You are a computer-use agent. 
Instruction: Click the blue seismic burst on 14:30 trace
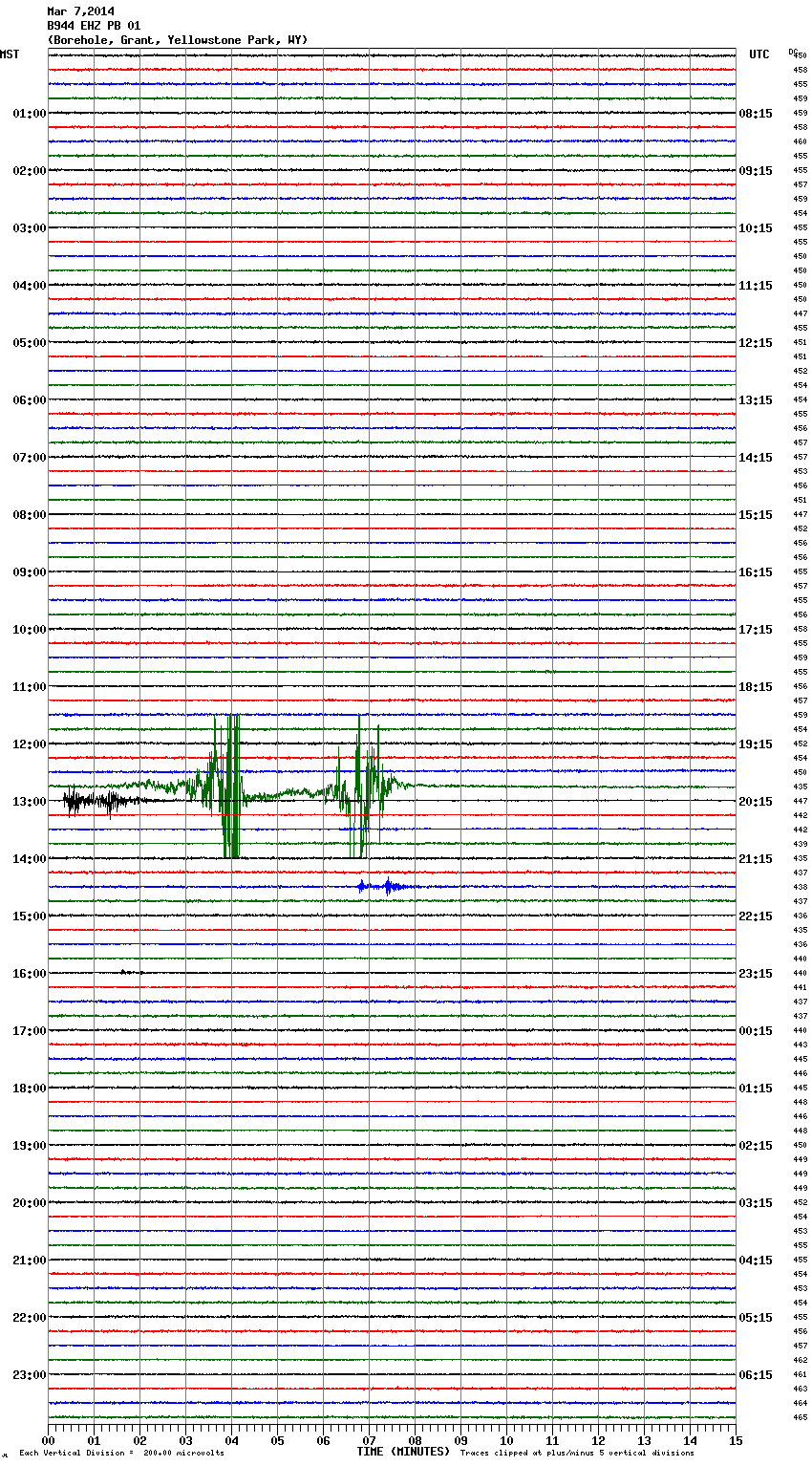click(x=386, y=887)
